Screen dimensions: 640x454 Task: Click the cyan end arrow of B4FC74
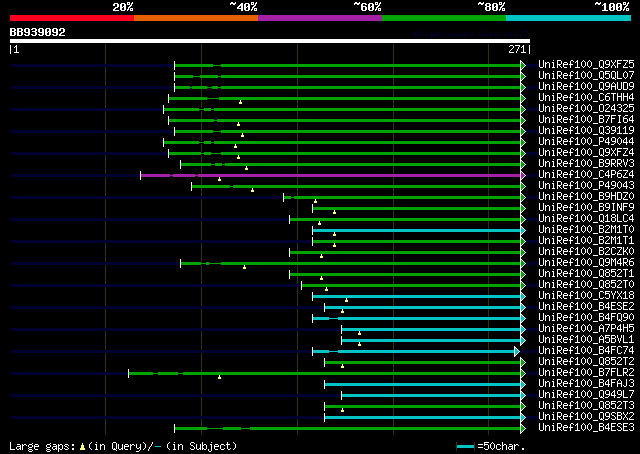517,351
